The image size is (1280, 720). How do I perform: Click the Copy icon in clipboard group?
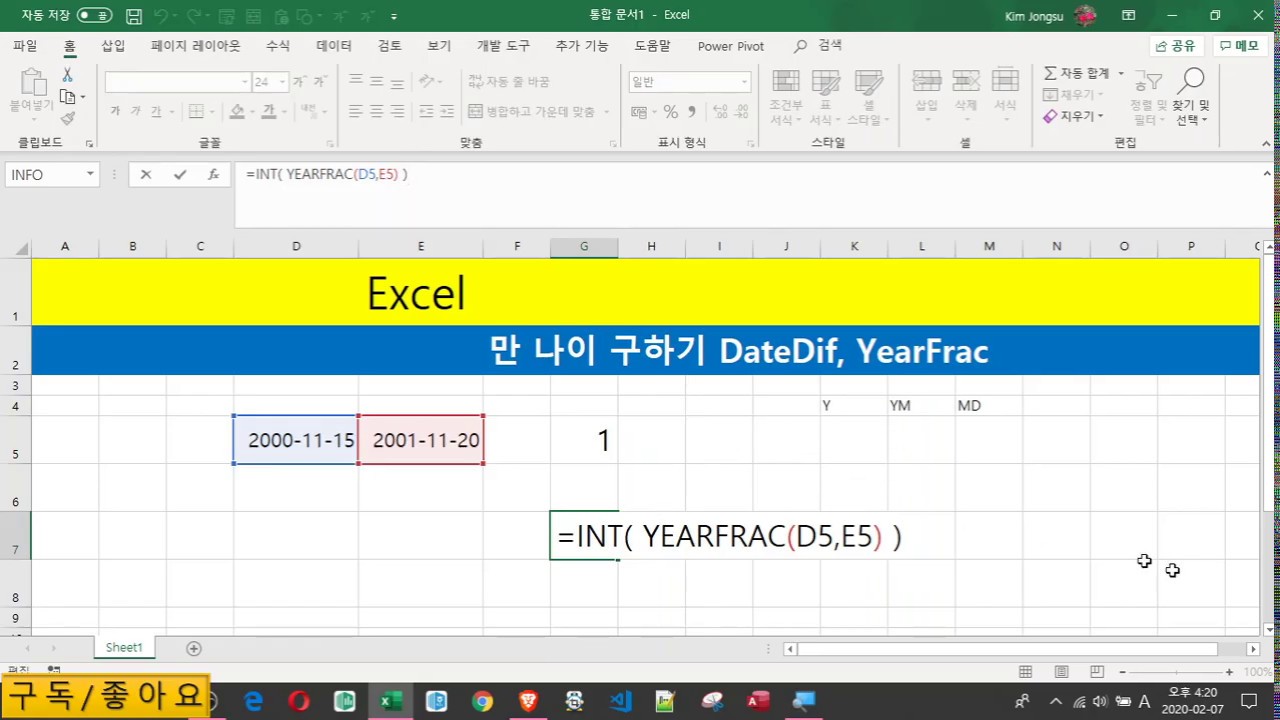click(67, 97)
